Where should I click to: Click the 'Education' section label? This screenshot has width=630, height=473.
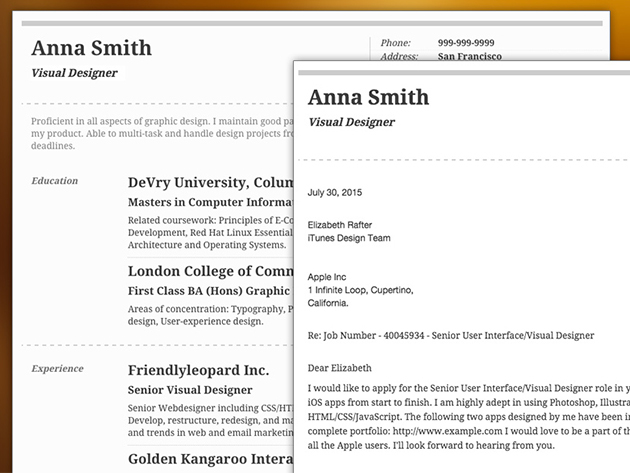[55, 181]
